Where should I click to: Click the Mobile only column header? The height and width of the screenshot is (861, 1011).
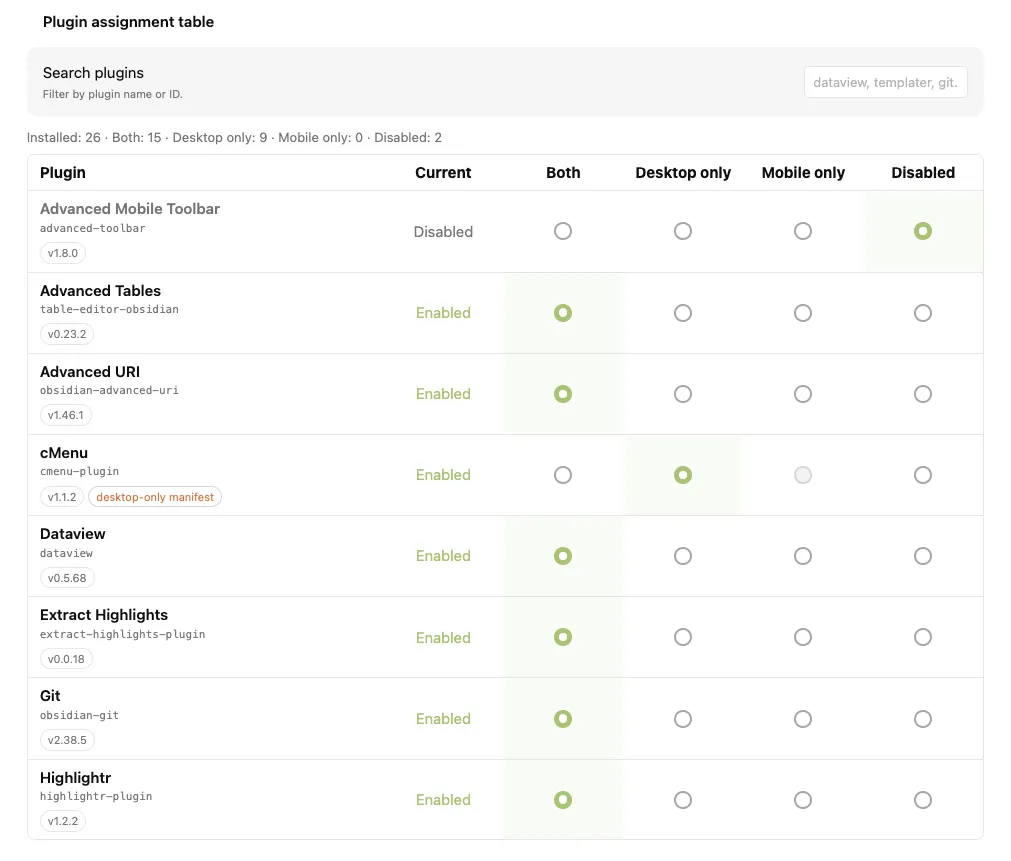point(803,173)
